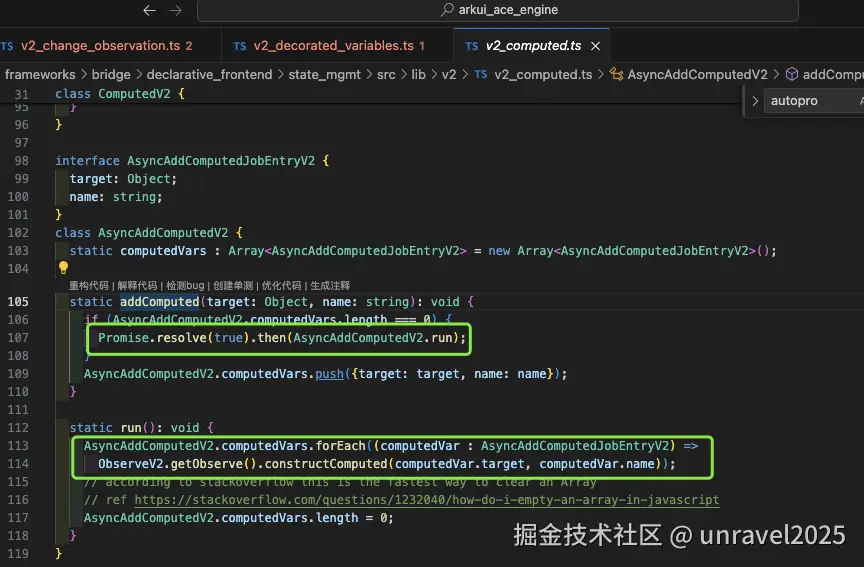The width and height of the screenshot is (864, 567).
Task: Open the AsyncAddComputedV2 class breadcrumb
Action: click(x=697, y=74)
